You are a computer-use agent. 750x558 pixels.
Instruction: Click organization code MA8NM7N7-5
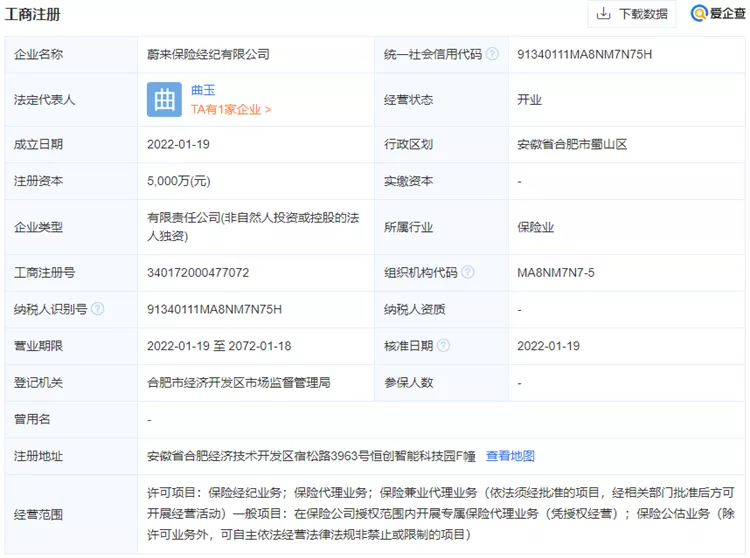point(557,272)
